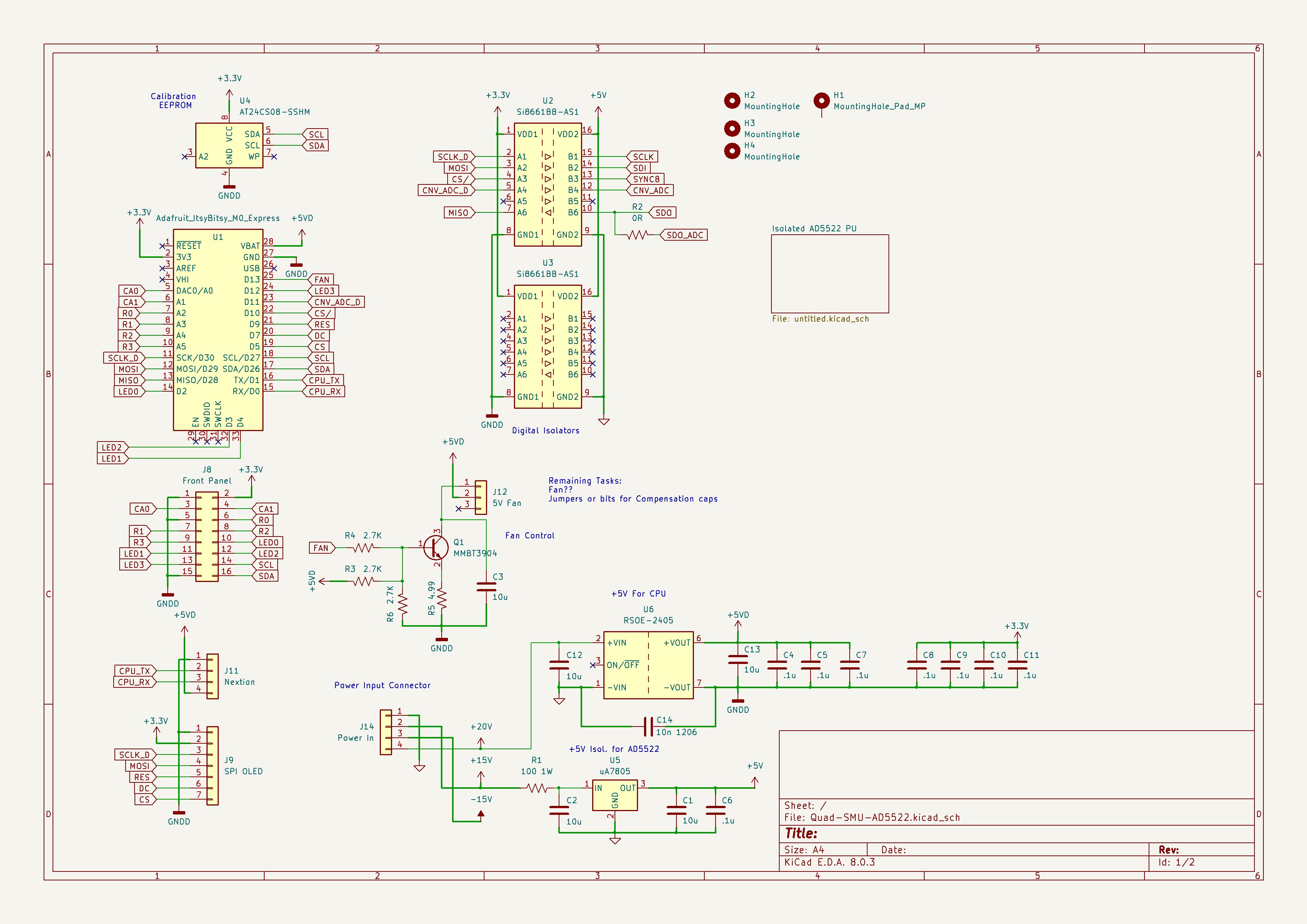Click 'File: untitled.kicad_sch' sheet filename
This screenshot has width=1307, height=924.
tap(820, 319)
